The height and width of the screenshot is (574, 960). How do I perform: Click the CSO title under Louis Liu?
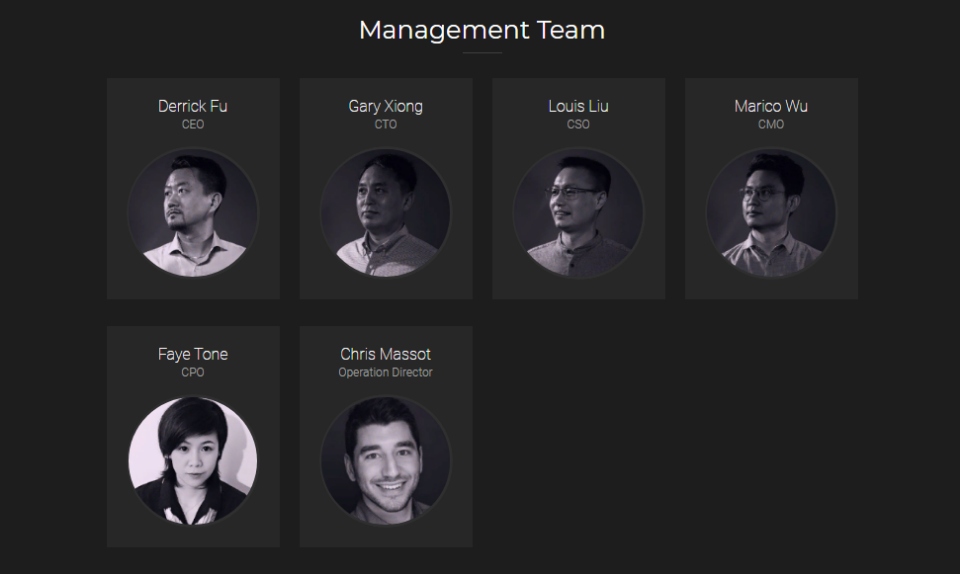pos(579,124)
